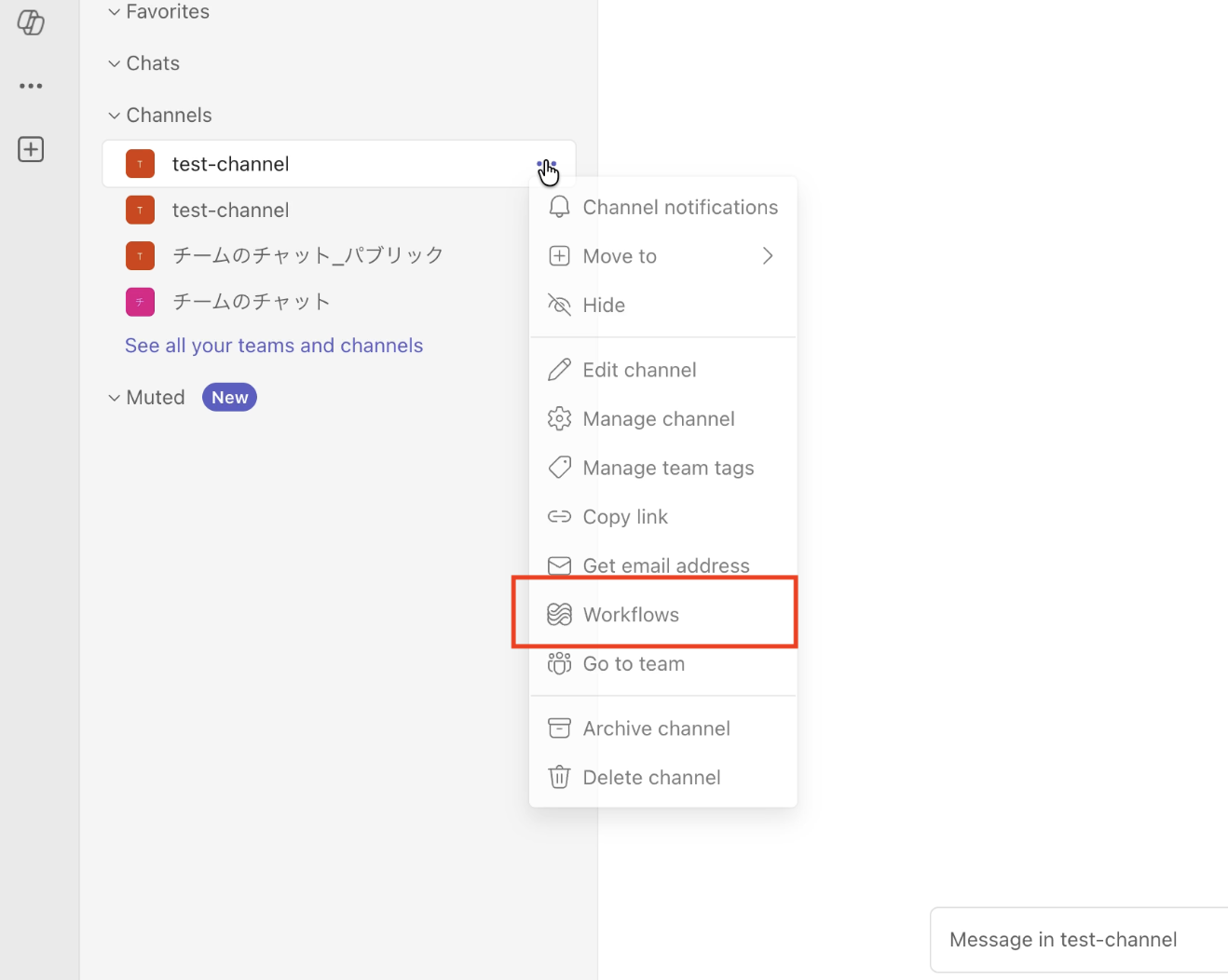Open Manage channel
1228x980 pixels.
(x=663, y=419)
